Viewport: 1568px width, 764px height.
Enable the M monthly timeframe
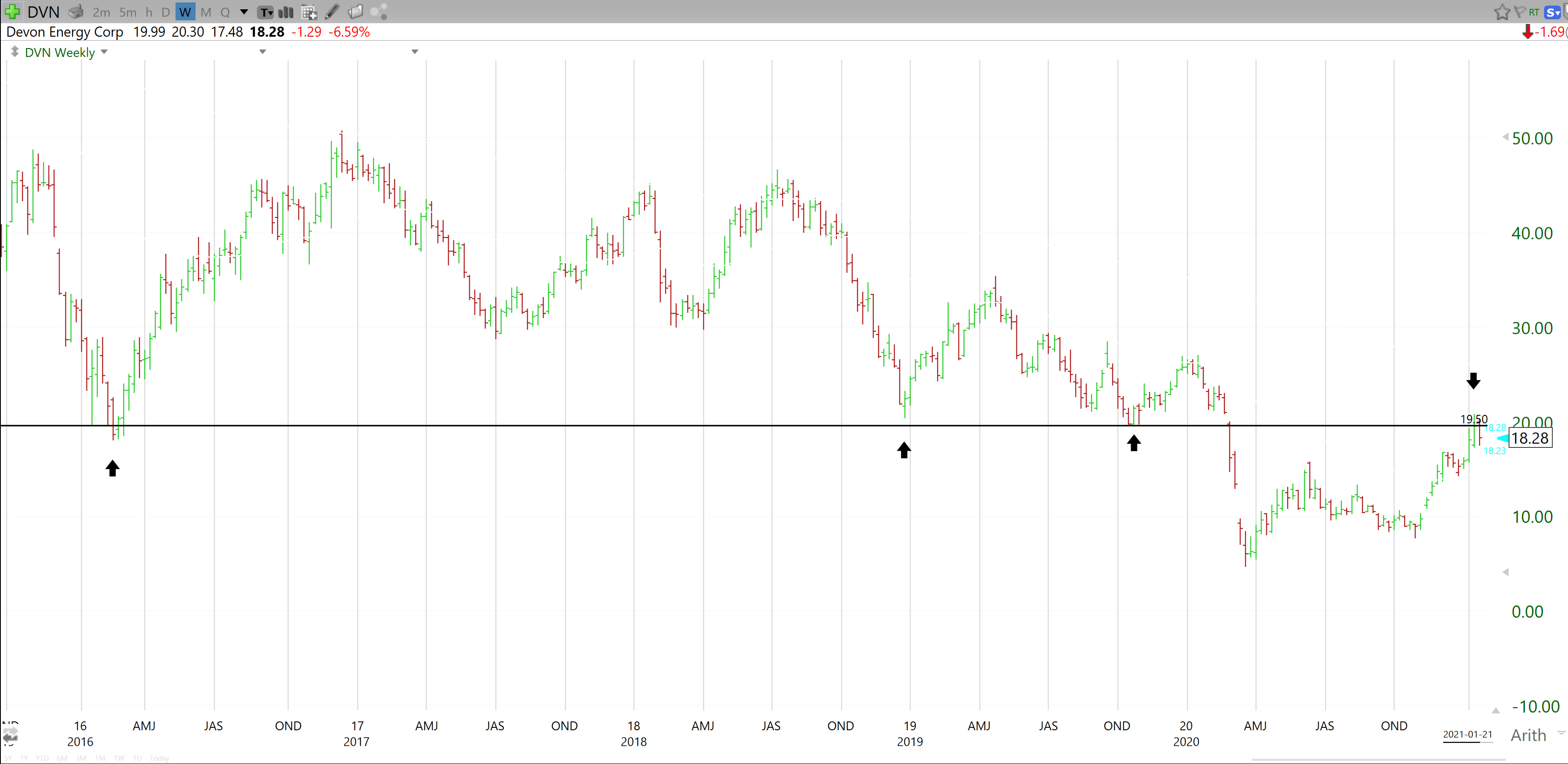(x=206, y=11)
